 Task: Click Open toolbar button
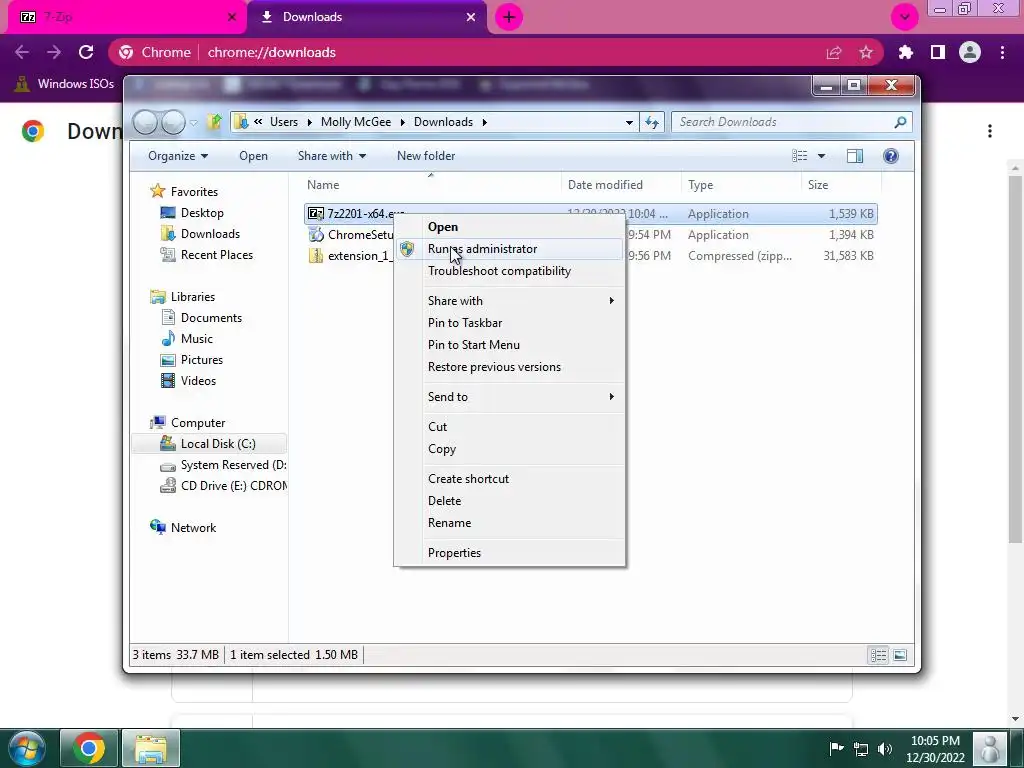pos(253,156)
